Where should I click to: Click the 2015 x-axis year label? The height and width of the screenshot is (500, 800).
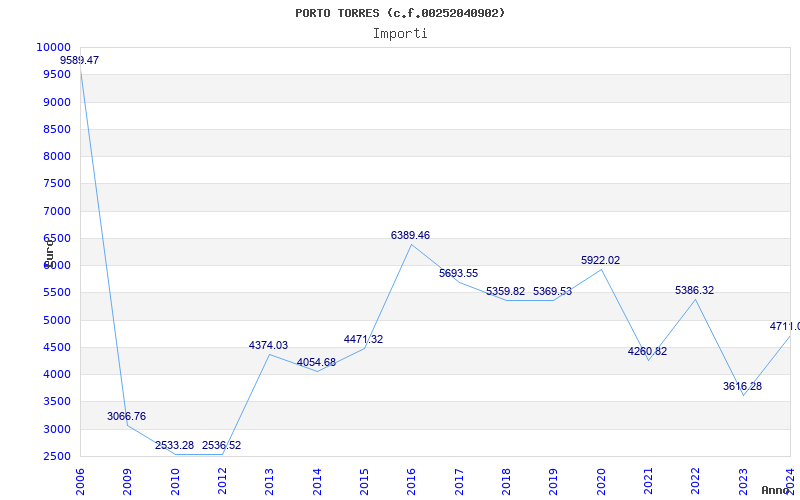[x=364, y=482]
